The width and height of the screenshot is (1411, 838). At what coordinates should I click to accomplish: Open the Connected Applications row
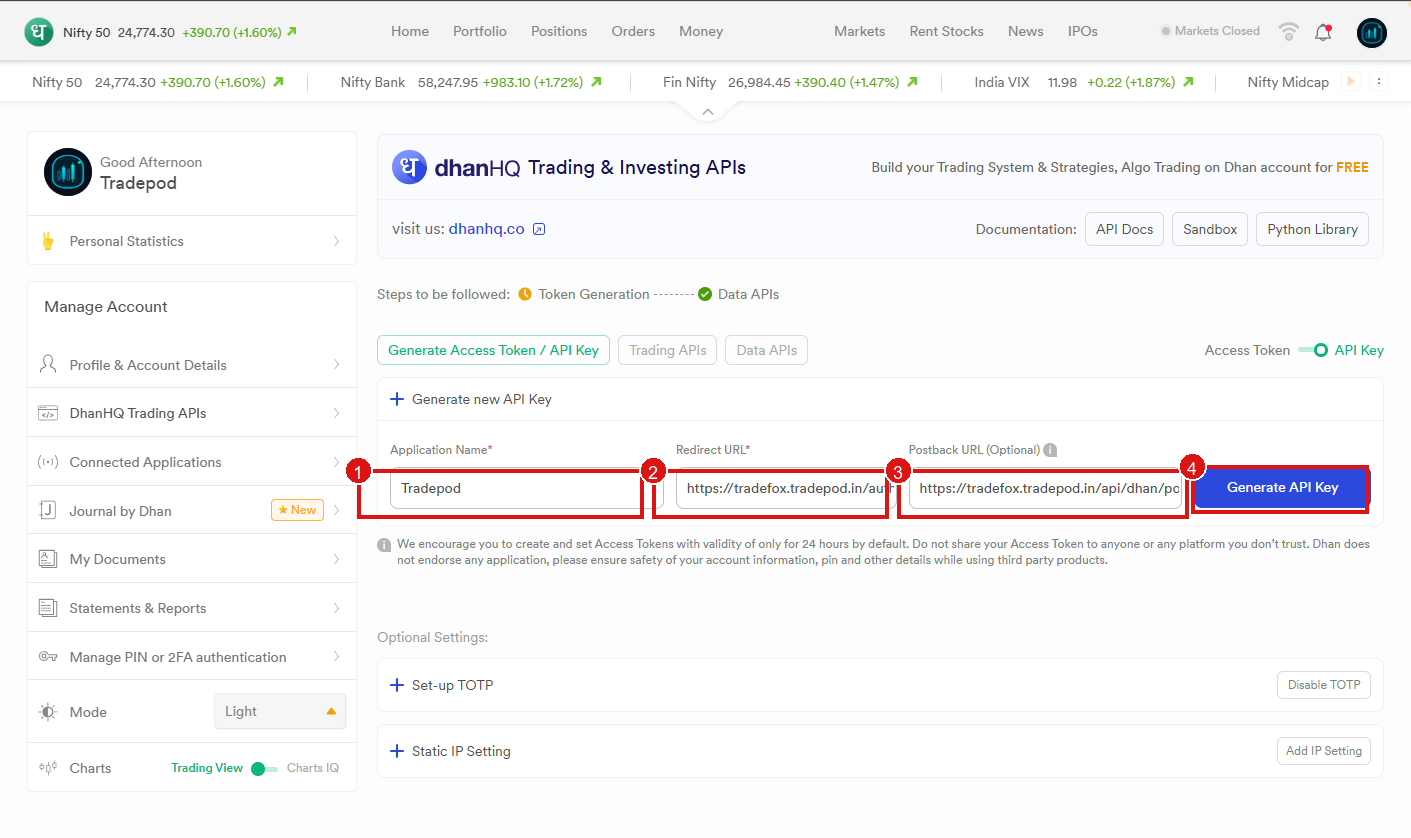pyautogui.click(x=192, y=462)
